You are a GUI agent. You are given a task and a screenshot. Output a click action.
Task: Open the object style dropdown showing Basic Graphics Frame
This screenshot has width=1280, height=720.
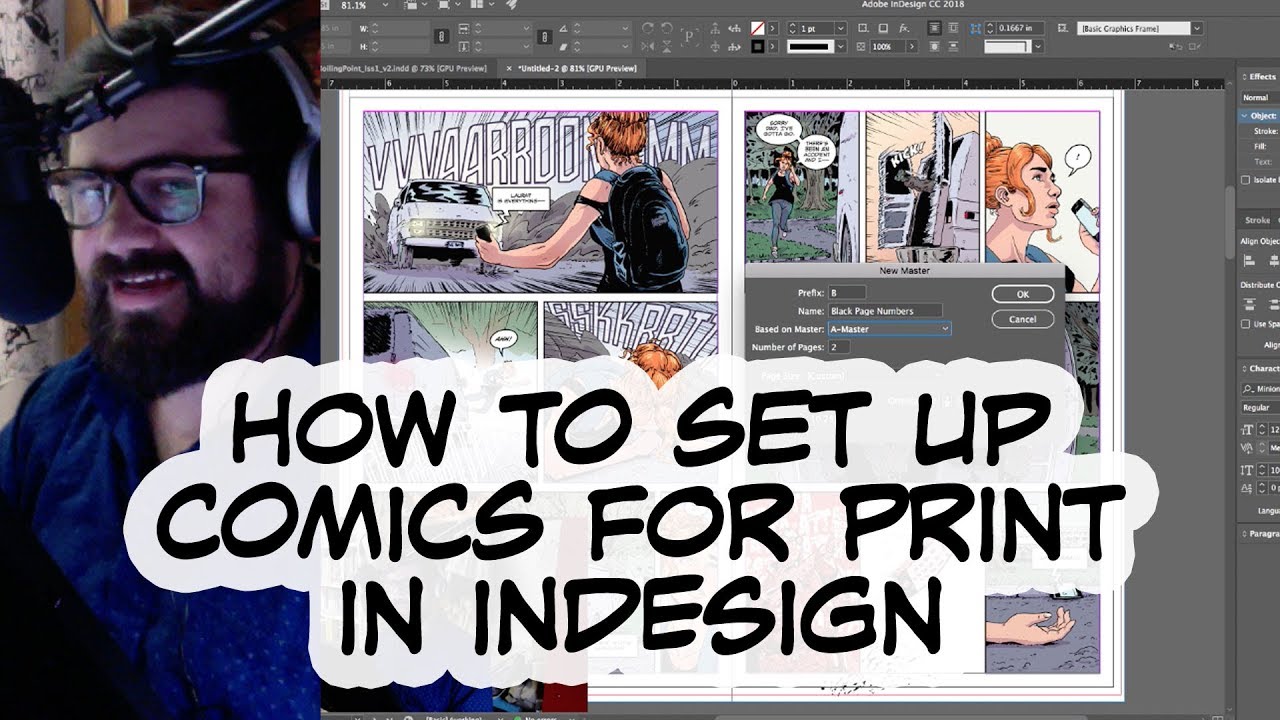[x=1196, y=28]
